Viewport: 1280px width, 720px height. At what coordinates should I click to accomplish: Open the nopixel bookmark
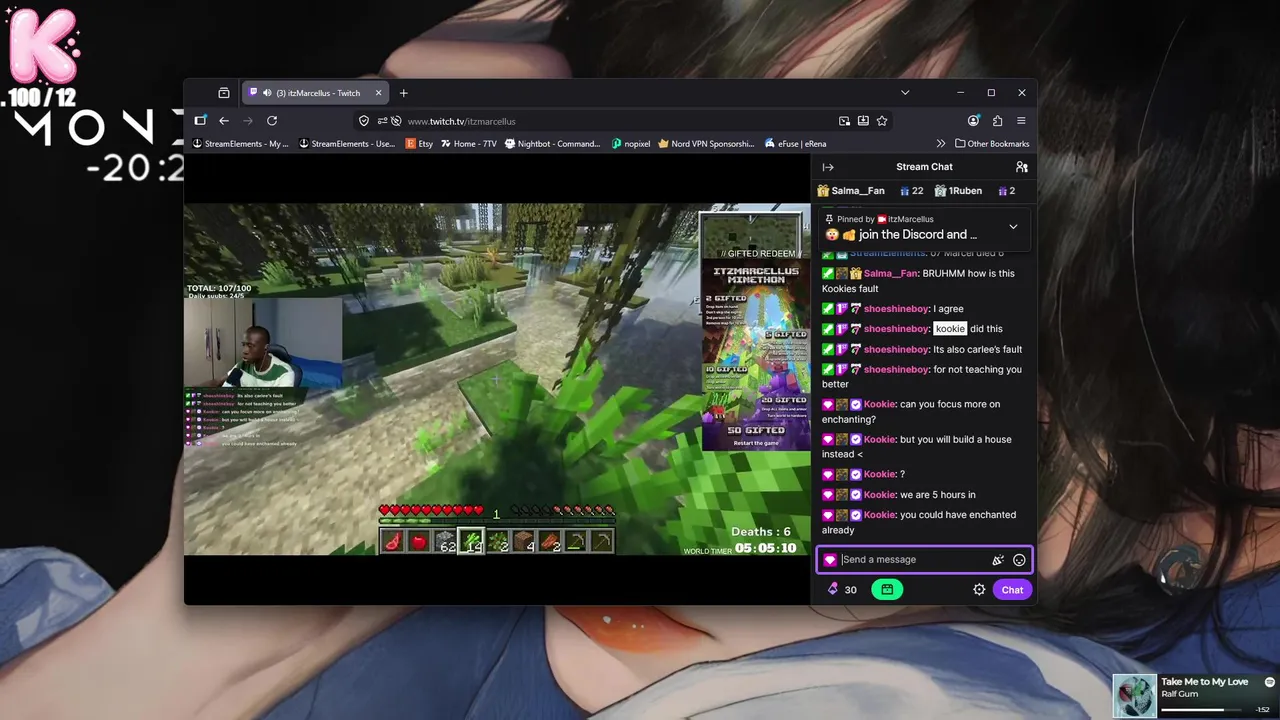631,144
